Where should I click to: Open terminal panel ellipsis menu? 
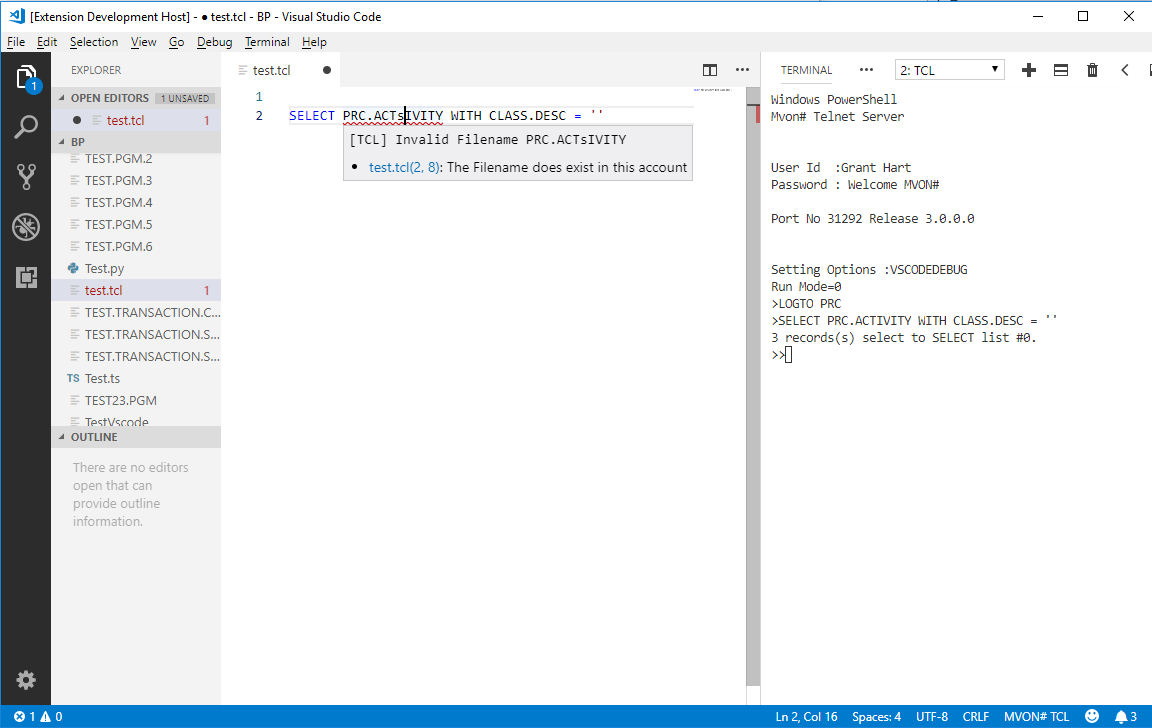(x=866, y=70)
